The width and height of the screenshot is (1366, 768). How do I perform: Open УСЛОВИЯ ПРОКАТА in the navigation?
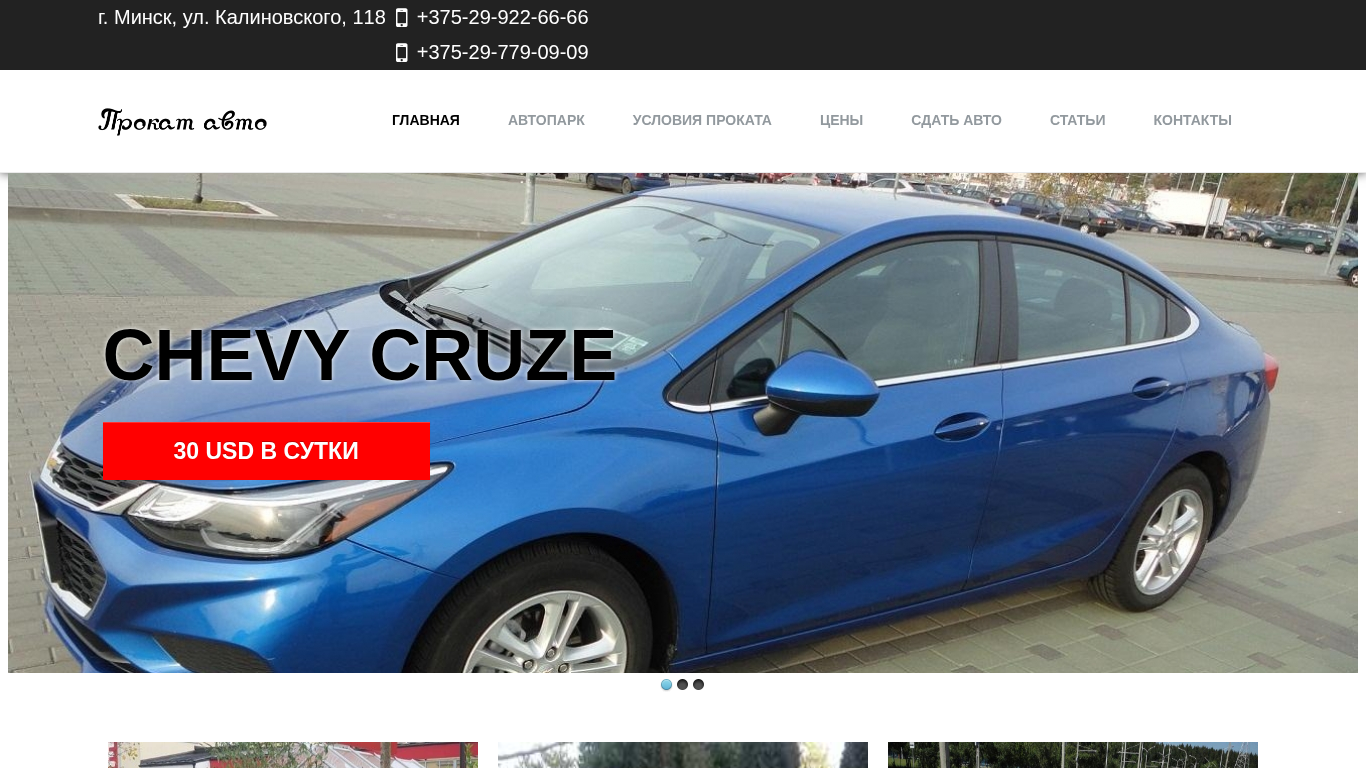pos(702,120)
